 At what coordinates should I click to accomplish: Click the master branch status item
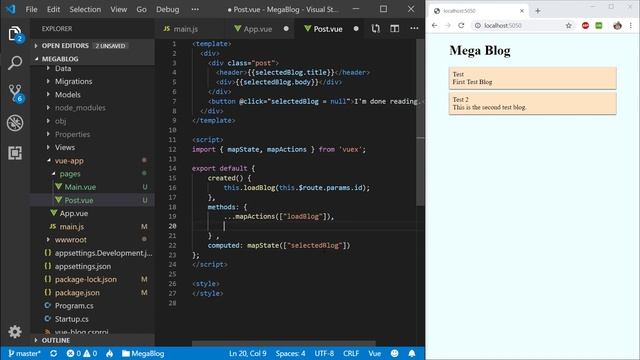24,353
